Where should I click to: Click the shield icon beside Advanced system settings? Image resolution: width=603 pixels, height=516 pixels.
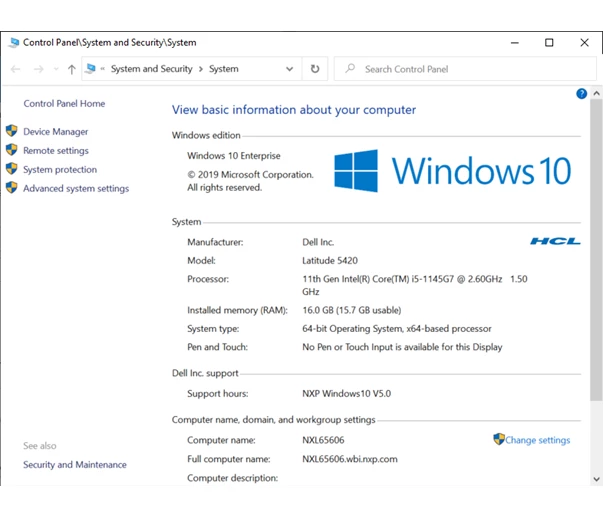12,187
